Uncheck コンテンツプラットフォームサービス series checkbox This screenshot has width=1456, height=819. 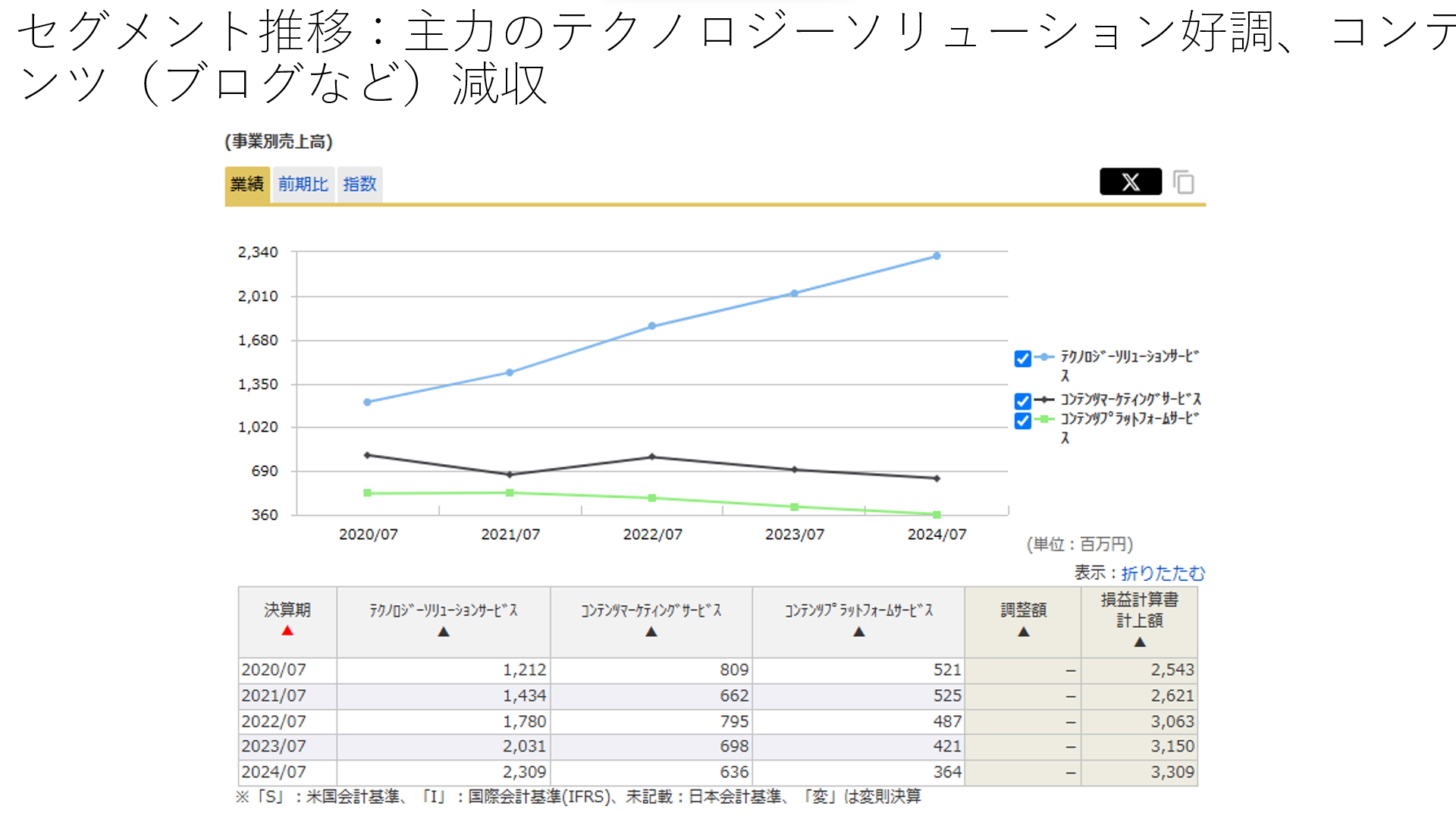1022,420
